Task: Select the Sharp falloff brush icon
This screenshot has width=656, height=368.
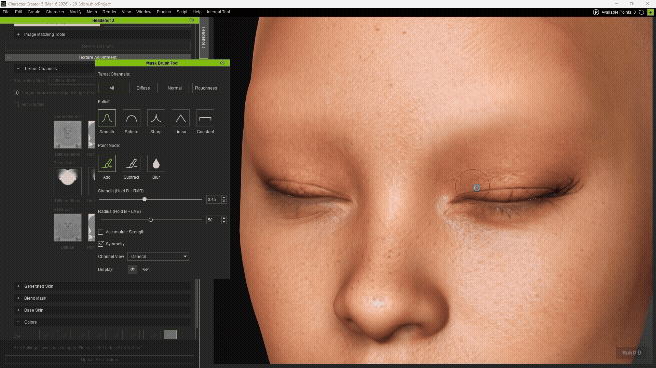Action: pos(156,118)
